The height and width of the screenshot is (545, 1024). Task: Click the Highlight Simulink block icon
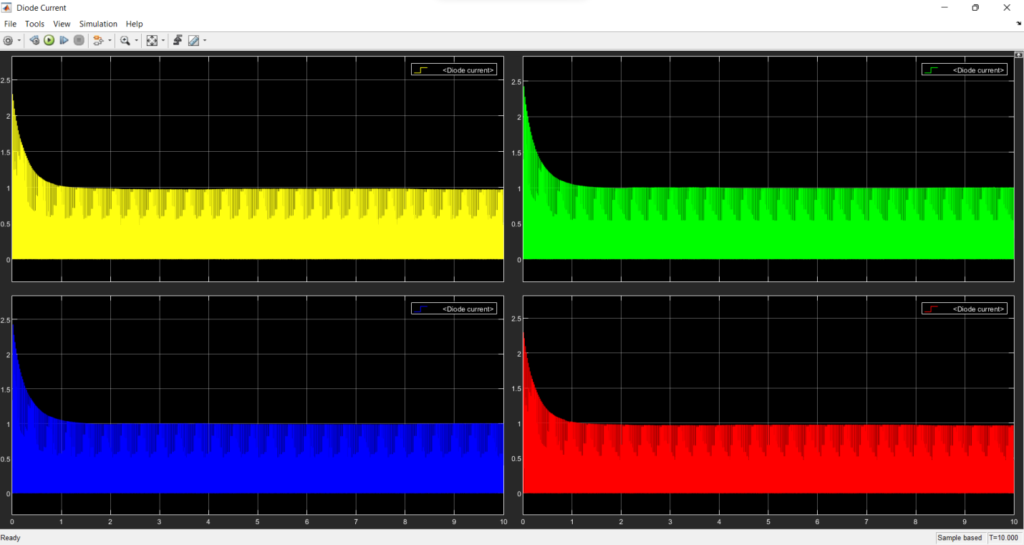coord(98,40)
